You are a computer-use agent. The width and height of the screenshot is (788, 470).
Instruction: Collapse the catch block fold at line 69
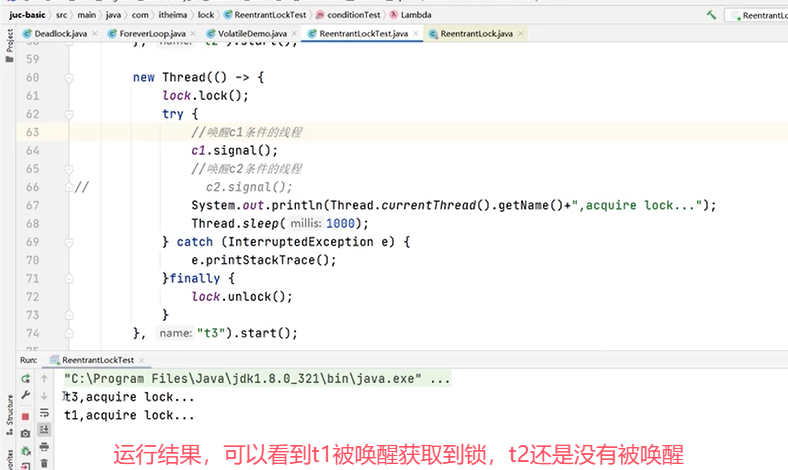click(69, 242)
